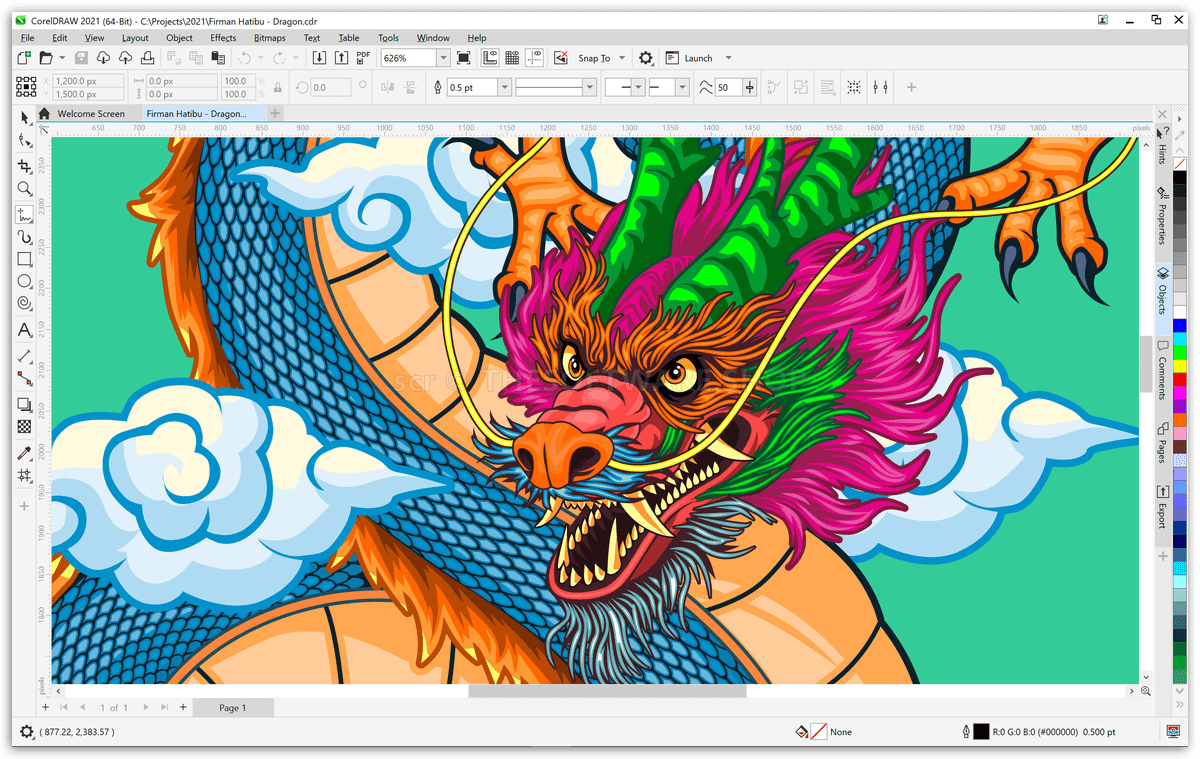The image size is (1200, 759).
Task: Expand the Open folder dropdown arrow
Action: [62, 59]
